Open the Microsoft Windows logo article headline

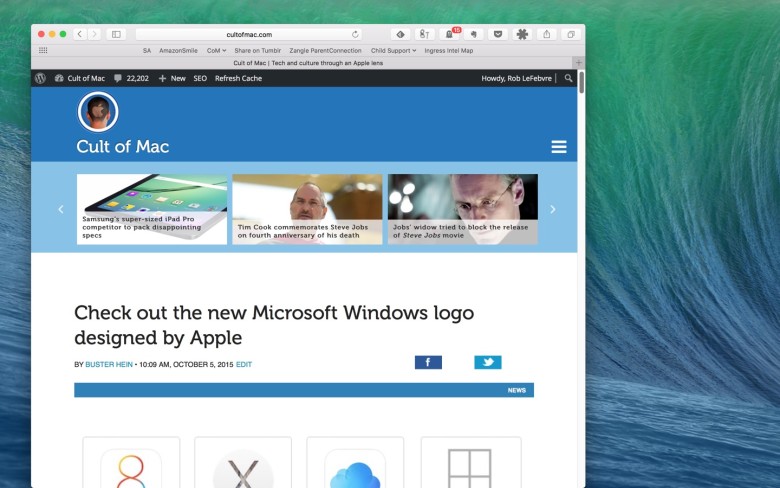tap(274, 325)
